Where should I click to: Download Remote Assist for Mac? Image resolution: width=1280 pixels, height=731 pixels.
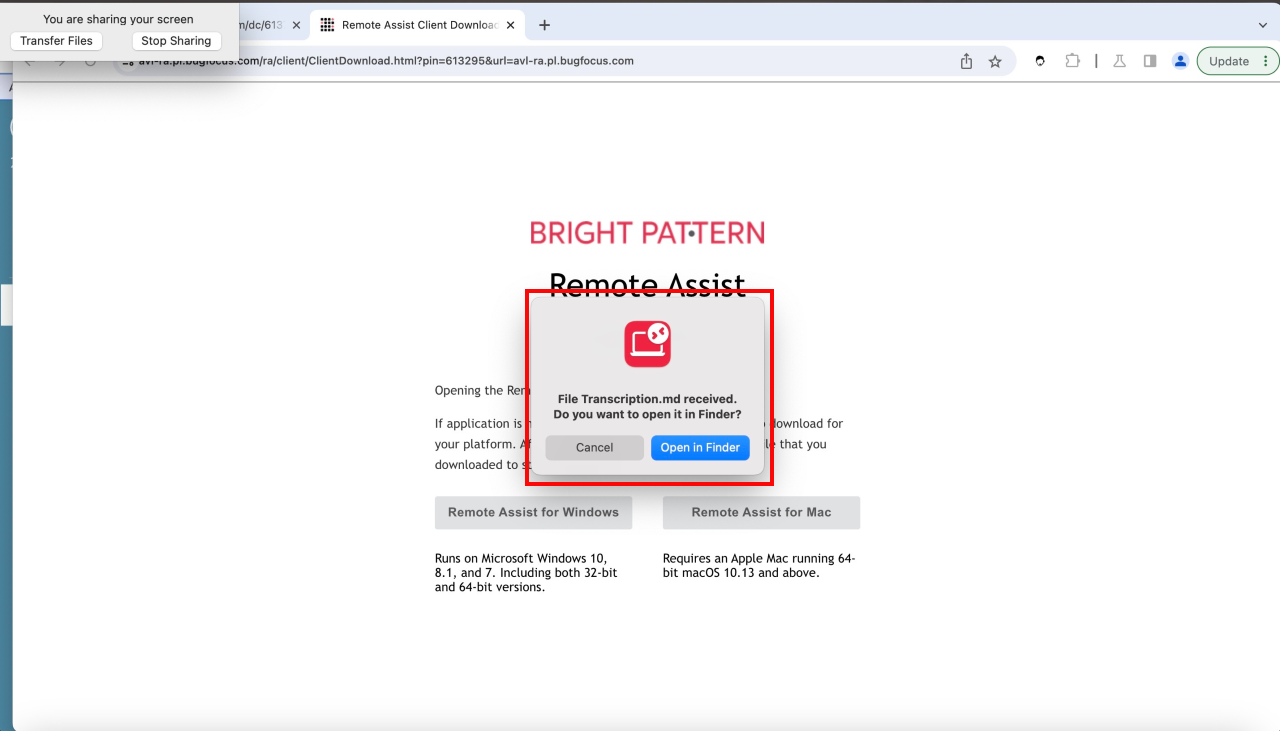click(761, 512)
